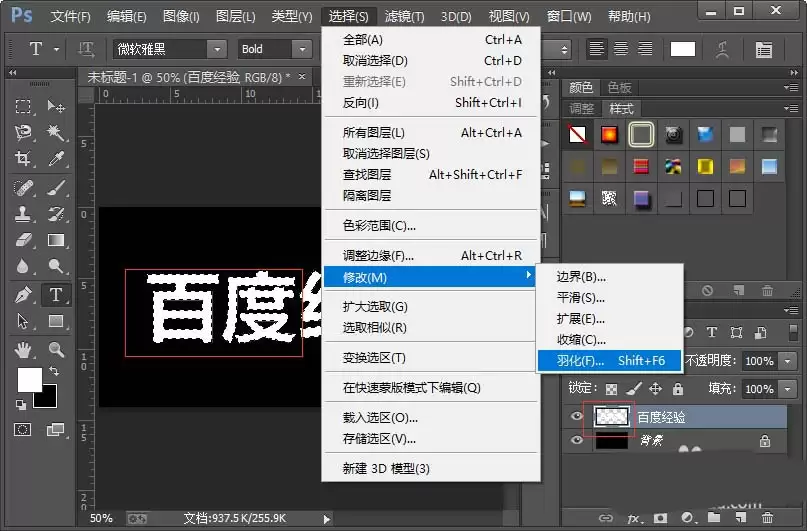The width and height of the screenshot is (807, 531).
Task: Select the Healing Brush tool
Action: [23, 188]
